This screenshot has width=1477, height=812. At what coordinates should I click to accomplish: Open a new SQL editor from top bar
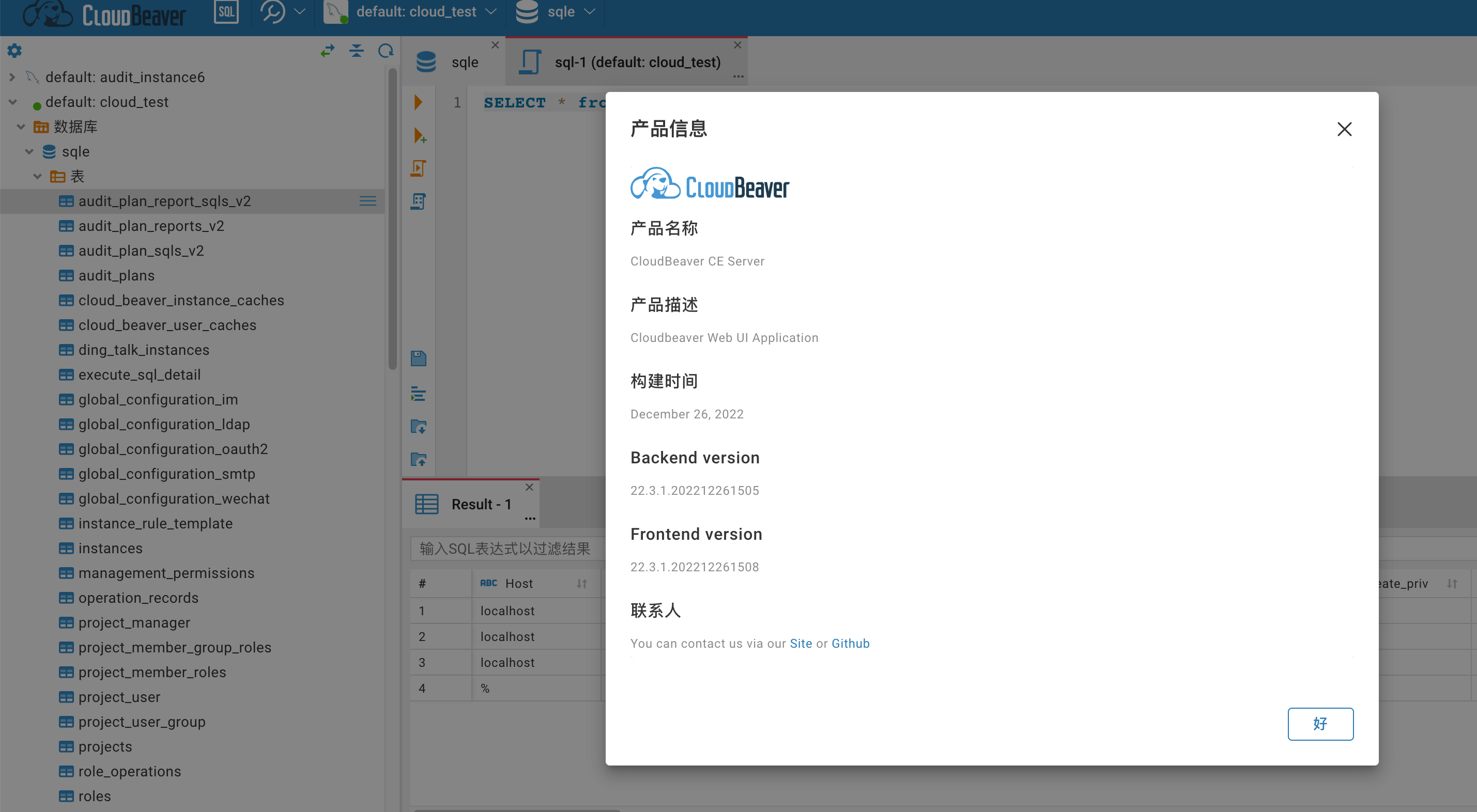(226, 11)
